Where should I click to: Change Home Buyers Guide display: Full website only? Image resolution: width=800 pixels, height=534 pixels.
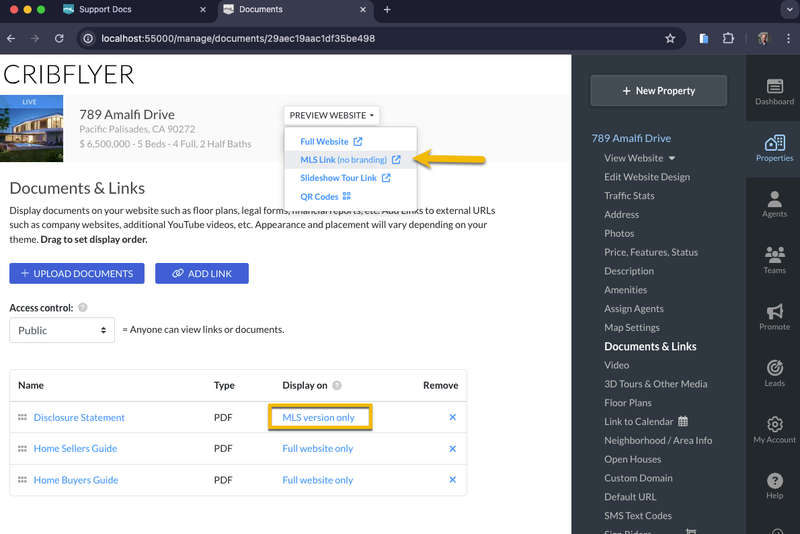pos(317,480)
